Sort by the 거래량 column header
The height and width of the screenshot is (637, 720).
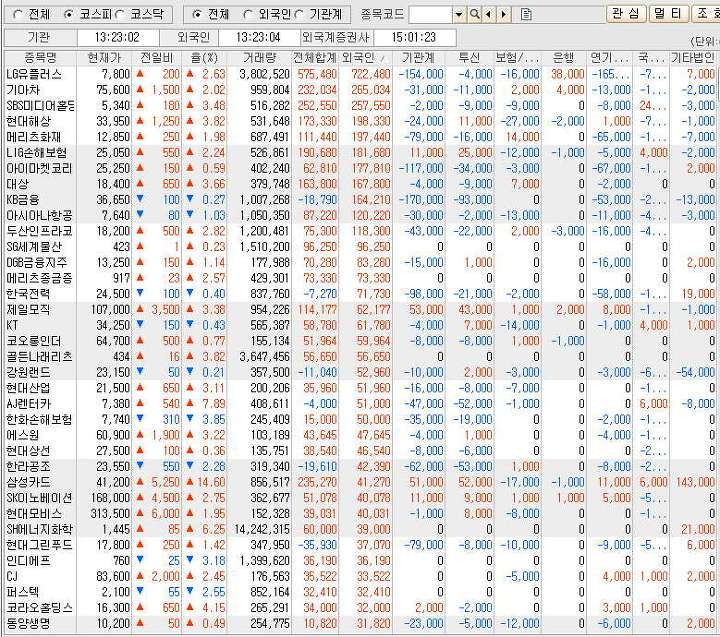[x=259, y=58]
